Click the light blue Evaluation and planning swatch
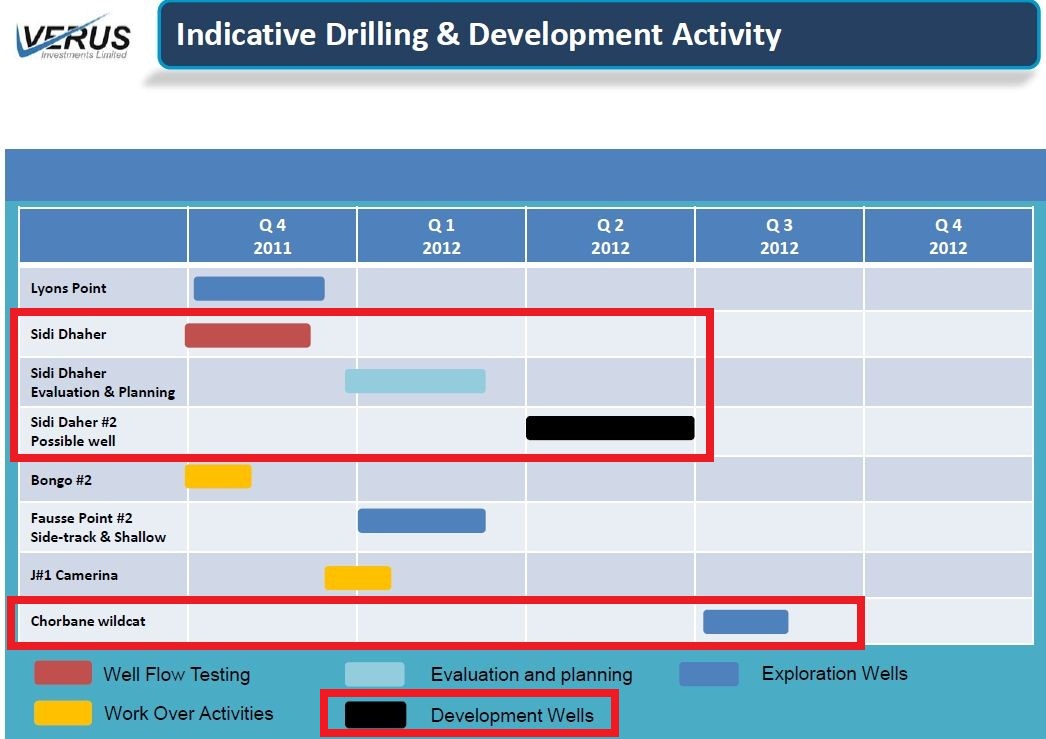1046x739 pixels. [x=374, y=674]
